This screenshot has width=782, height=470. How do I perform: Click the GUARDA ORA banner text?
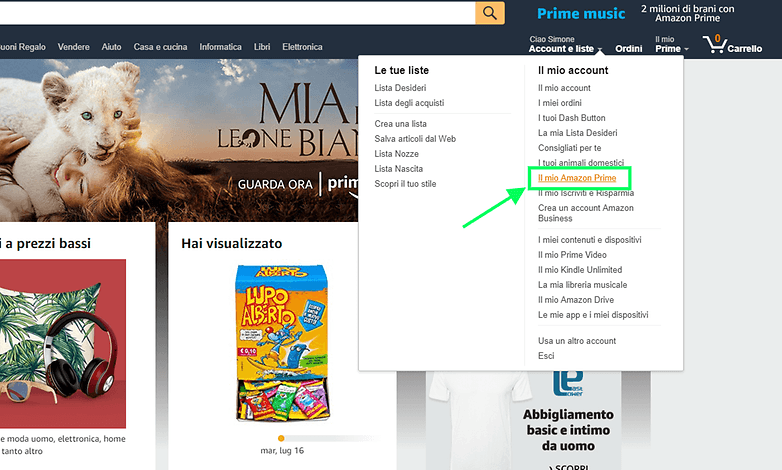click(x=275, y=184)
